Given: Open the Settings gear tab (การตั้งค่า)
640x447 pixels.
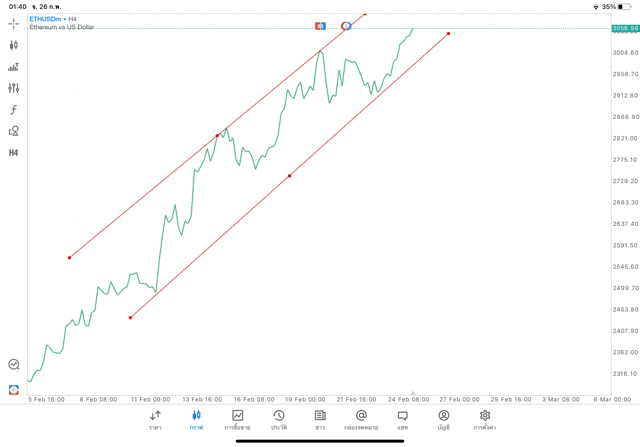Looking at the screenshot, I should point(485,419).
